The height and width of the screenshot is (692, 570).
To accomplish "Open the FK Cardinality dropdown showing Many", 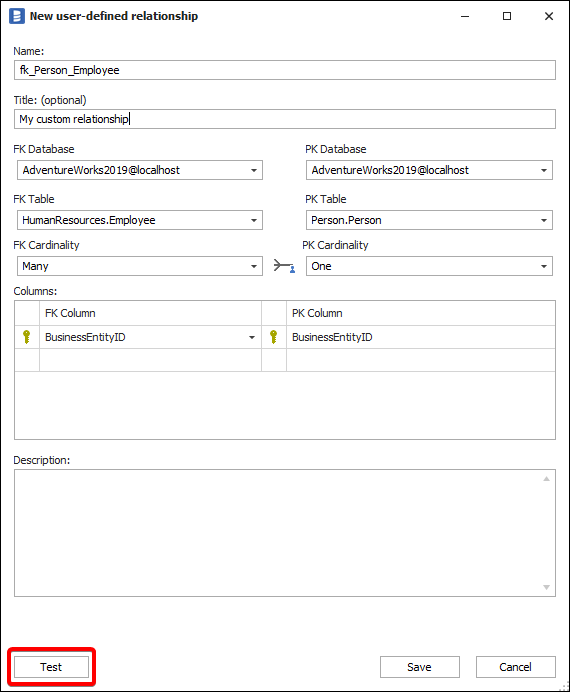I will [140, 266].
